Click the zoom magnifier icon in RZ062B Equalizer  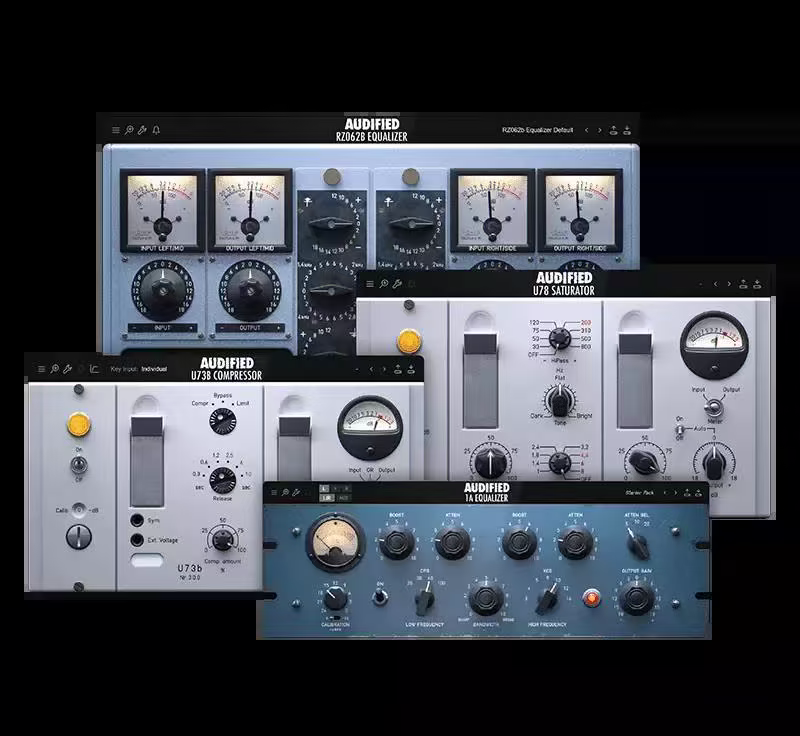(129, 131)
